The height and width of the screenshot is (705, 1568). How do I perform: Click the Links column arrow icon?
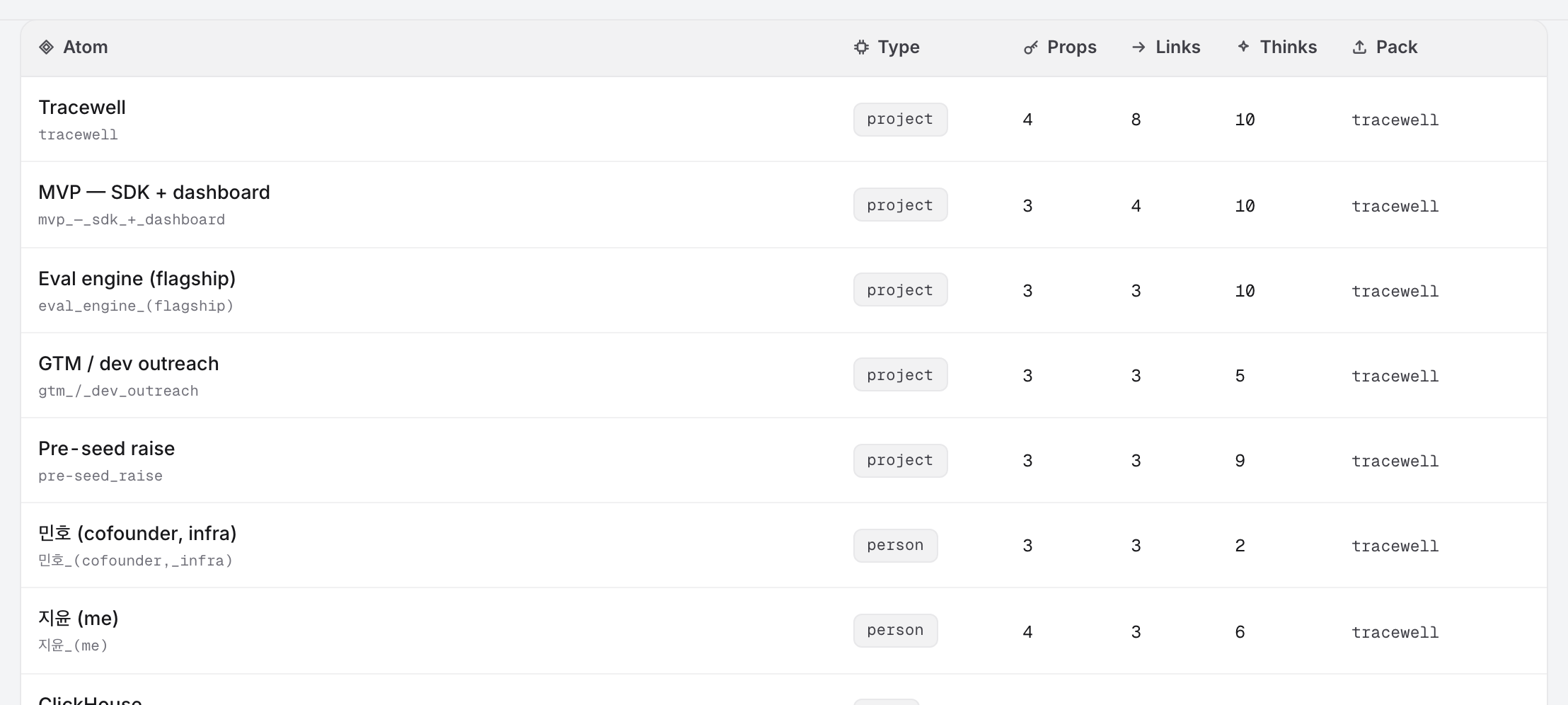pyautogui.click(x=1138, y=47)
